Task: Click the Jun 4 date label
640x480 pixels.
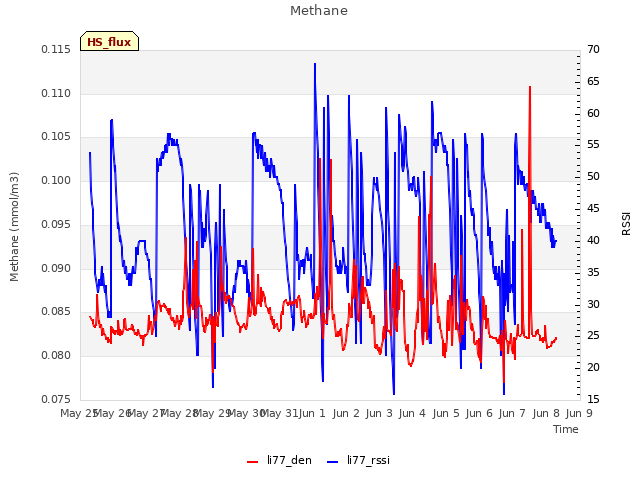Action: [x=412, y=413]
